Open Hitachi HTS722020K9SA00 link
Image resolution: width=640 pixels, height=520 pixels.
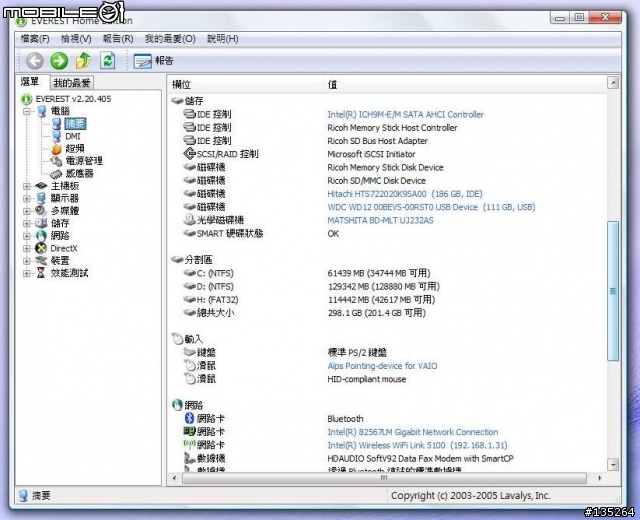pos(404,194)
